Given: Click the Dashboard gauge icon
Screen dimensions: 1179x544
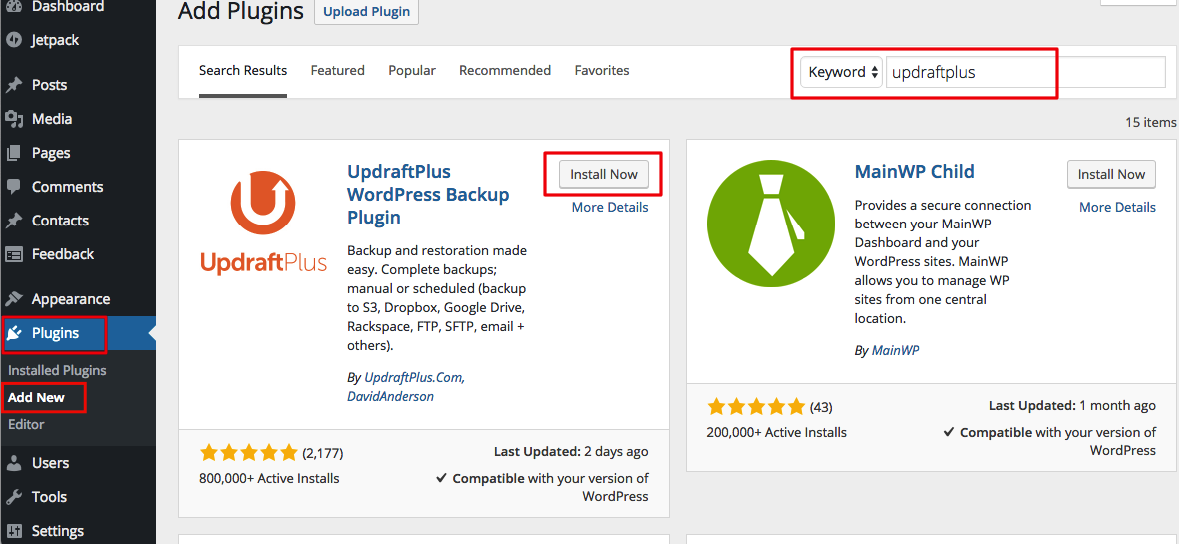Looking at the screenshot, I should point(14,7).
